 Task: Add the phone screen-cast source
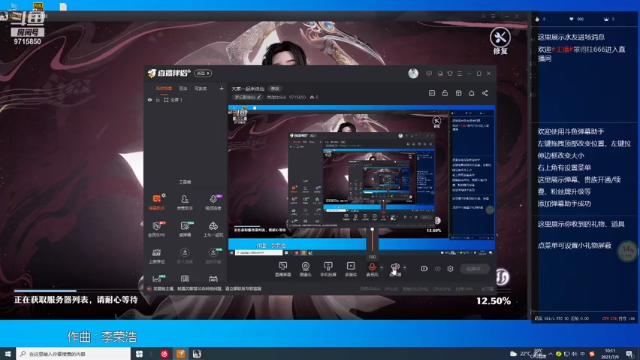coord(328,269)
